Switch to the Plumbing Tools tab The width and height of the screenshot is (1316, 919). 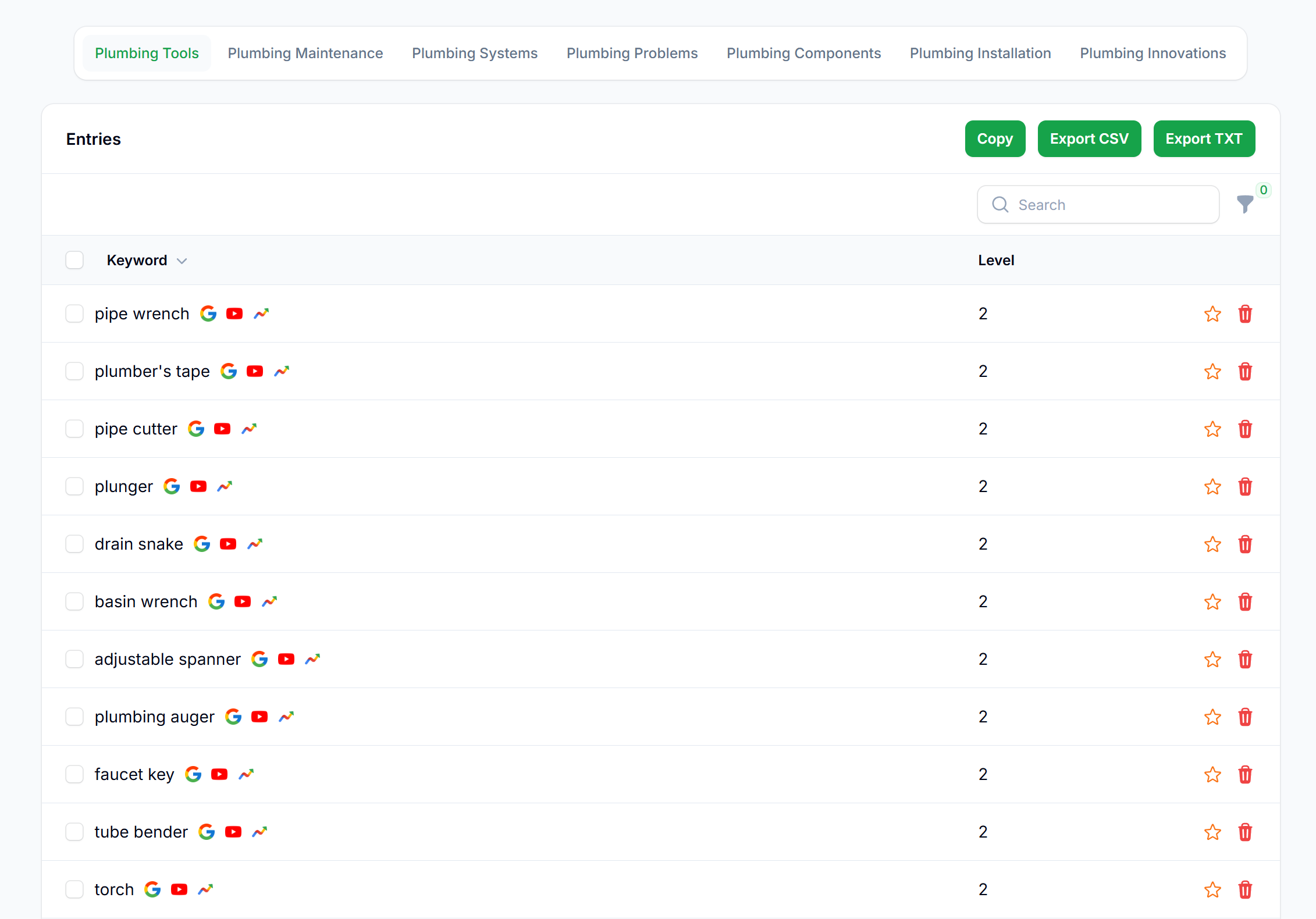click(147, 53)
